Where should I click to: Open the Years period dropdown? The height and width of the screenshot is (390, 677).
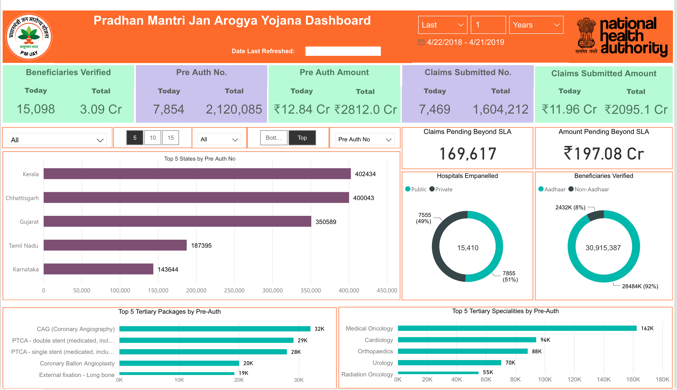click(536, 25)
